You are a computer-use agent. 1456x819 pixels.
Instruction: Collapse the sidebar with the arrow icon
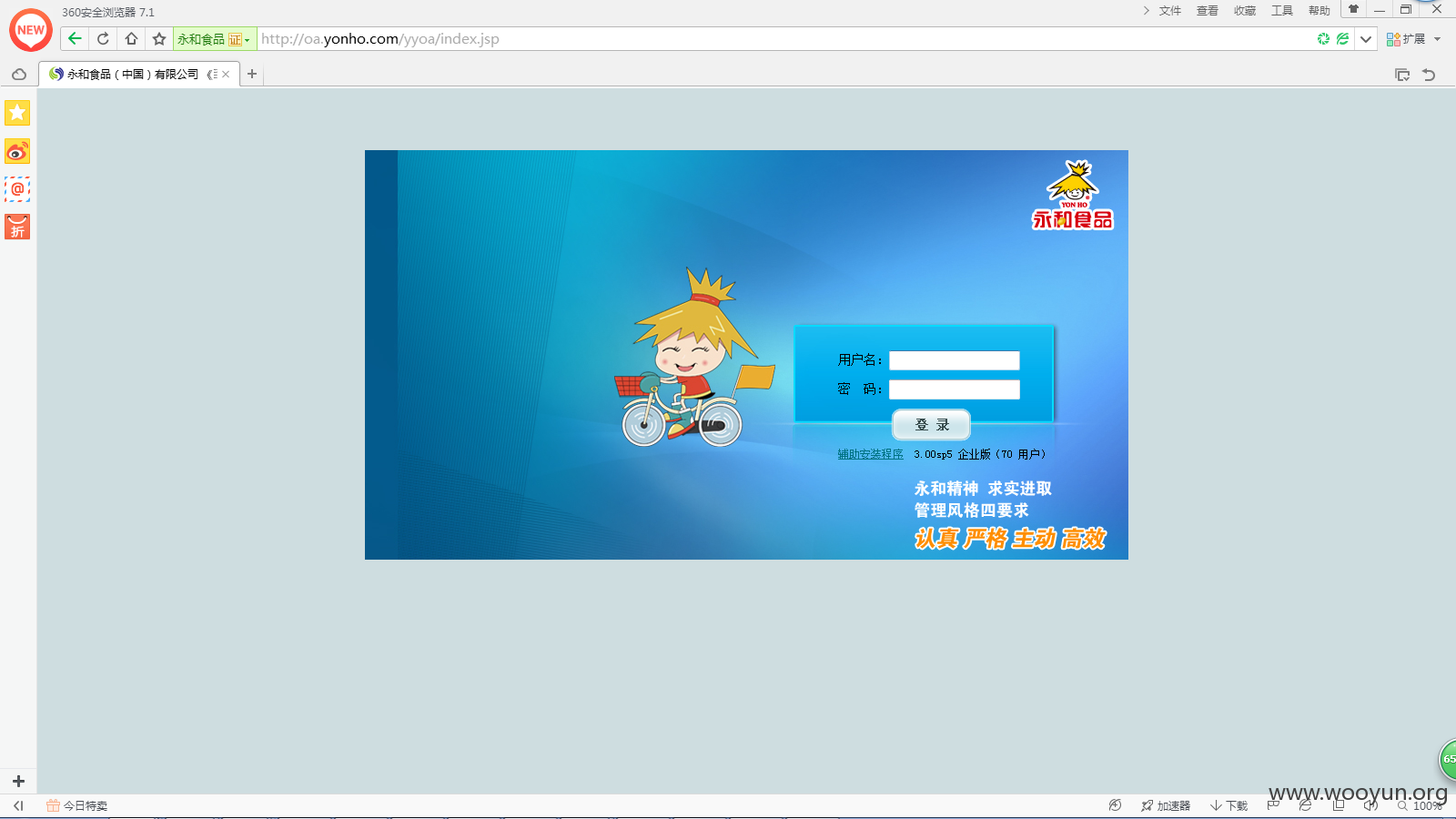tap(18, 805)
